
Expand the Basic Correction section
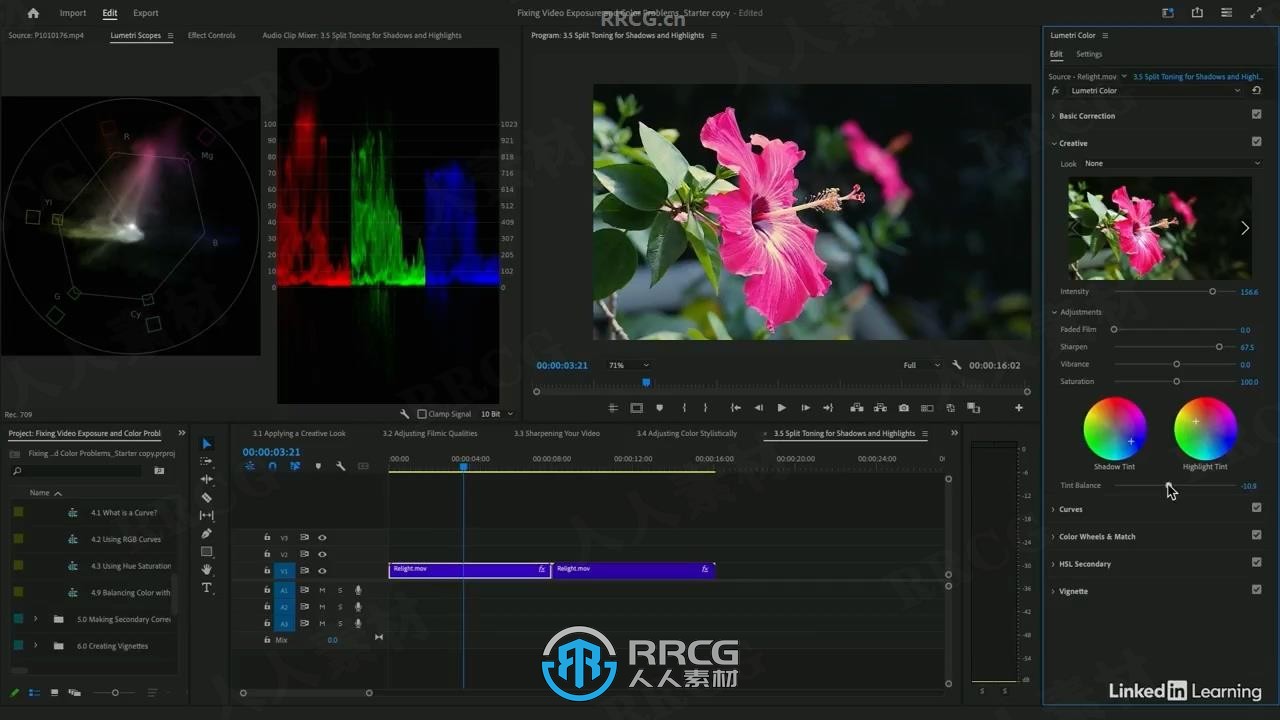[x=1053, y=116]
